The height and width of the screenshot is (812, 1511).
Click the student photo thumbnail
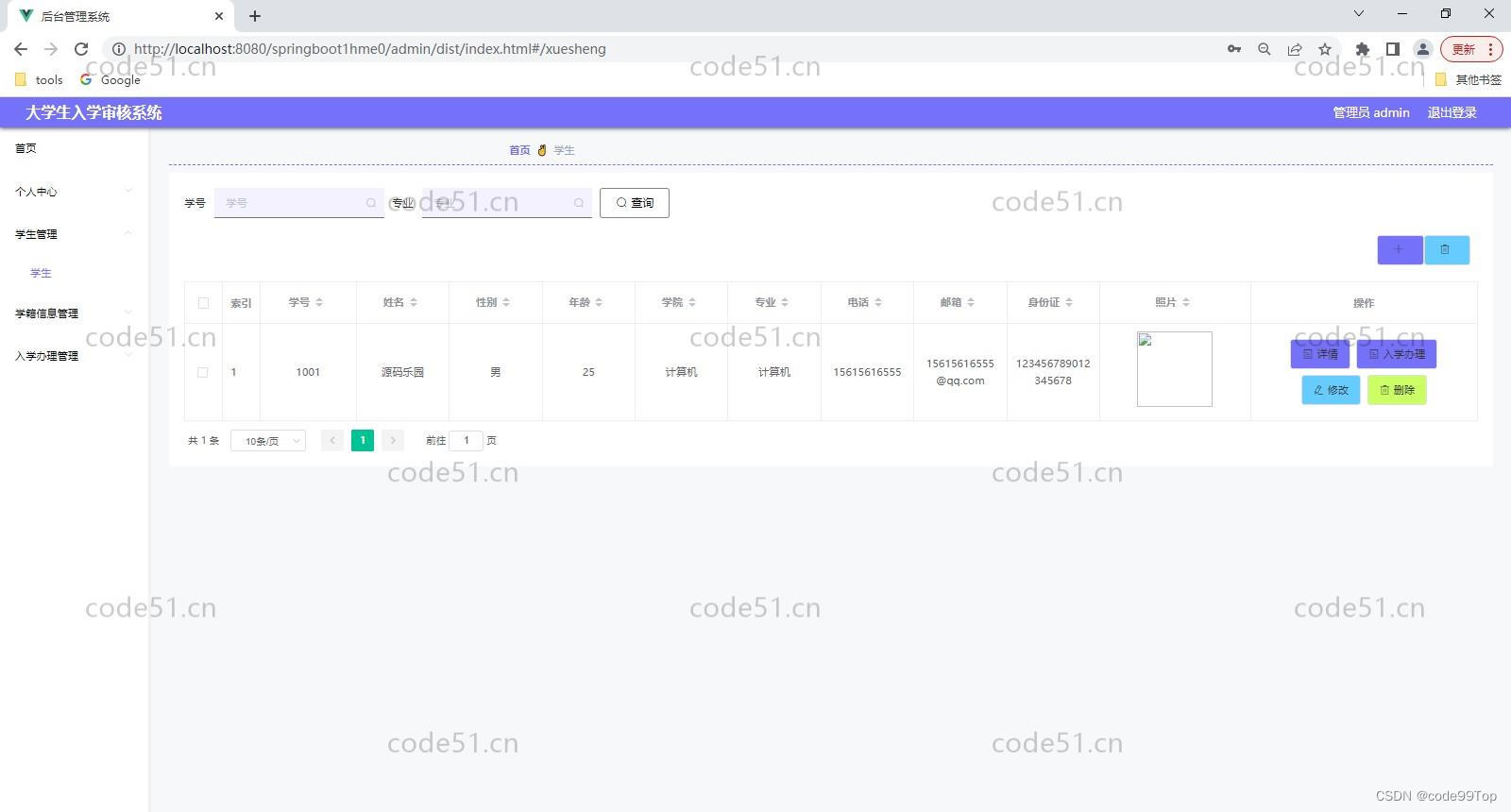(x=1175, y=369)
